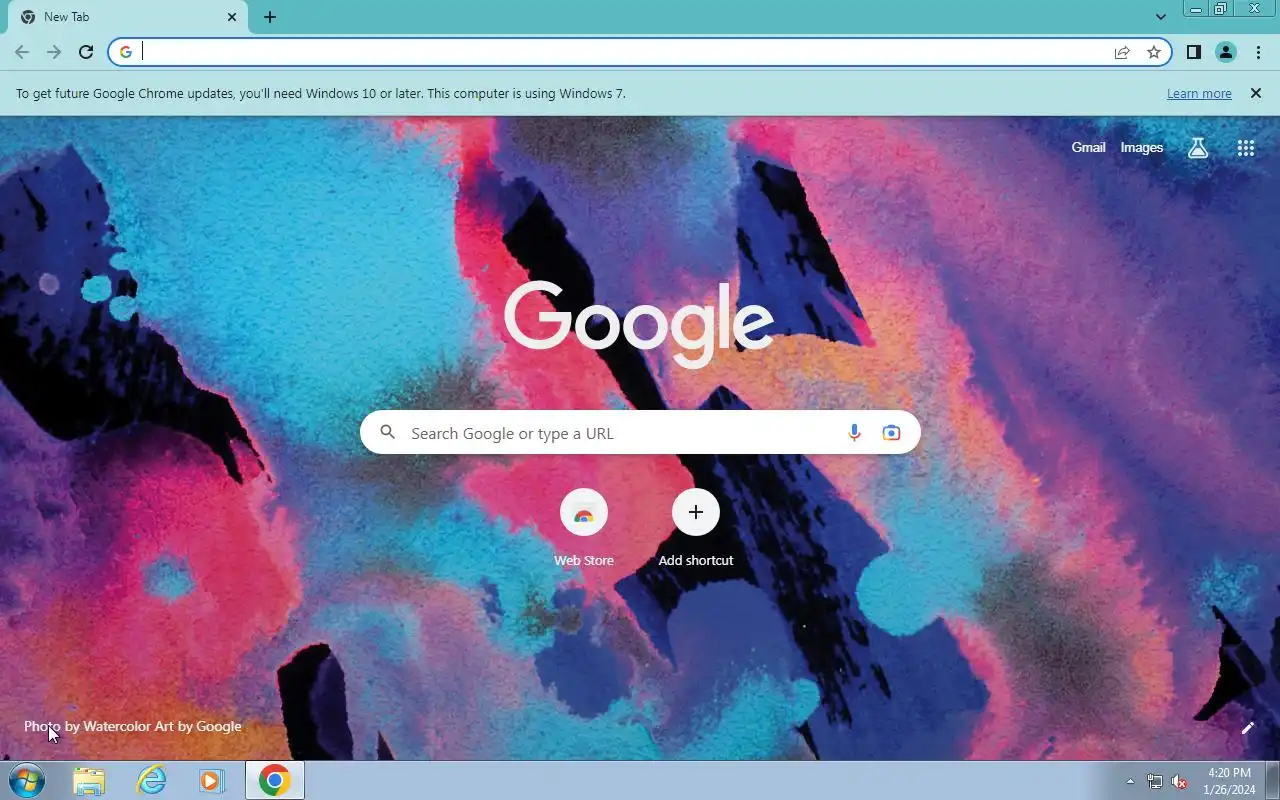Toggle the Chrome side panel

[1194, 52]
